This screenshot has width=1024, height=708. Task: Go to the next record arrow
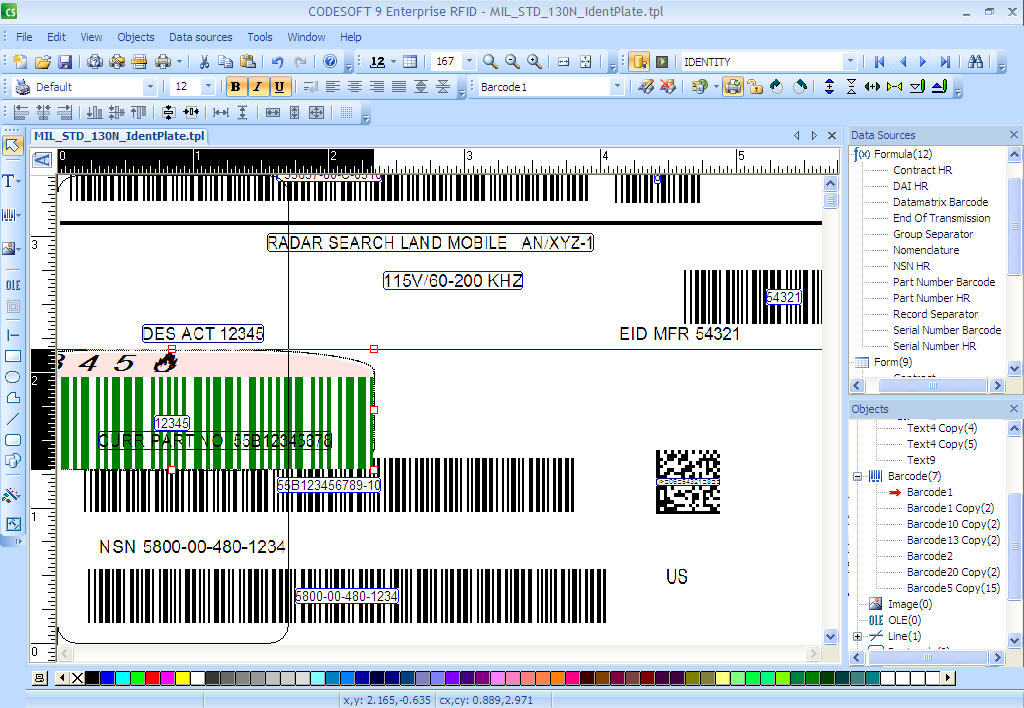(x=923, y=62)
